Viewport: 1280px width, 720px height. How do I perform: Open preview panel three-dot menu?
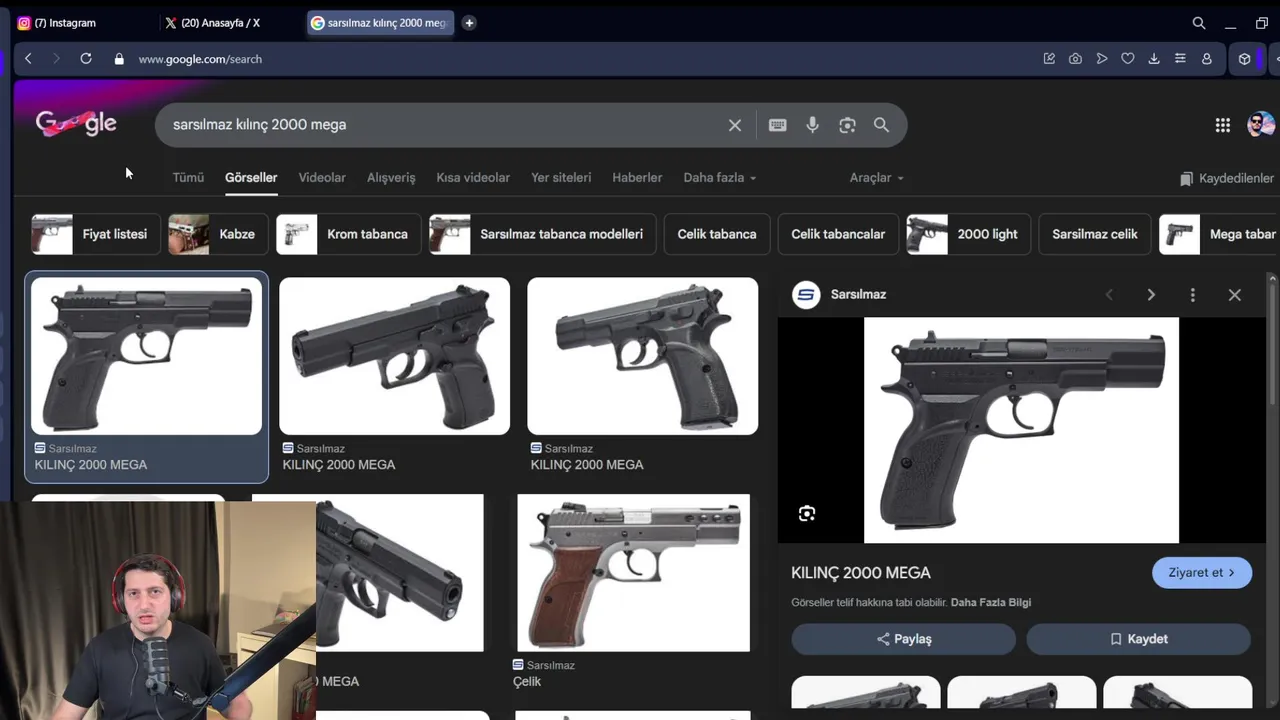tap(1193, 295)
